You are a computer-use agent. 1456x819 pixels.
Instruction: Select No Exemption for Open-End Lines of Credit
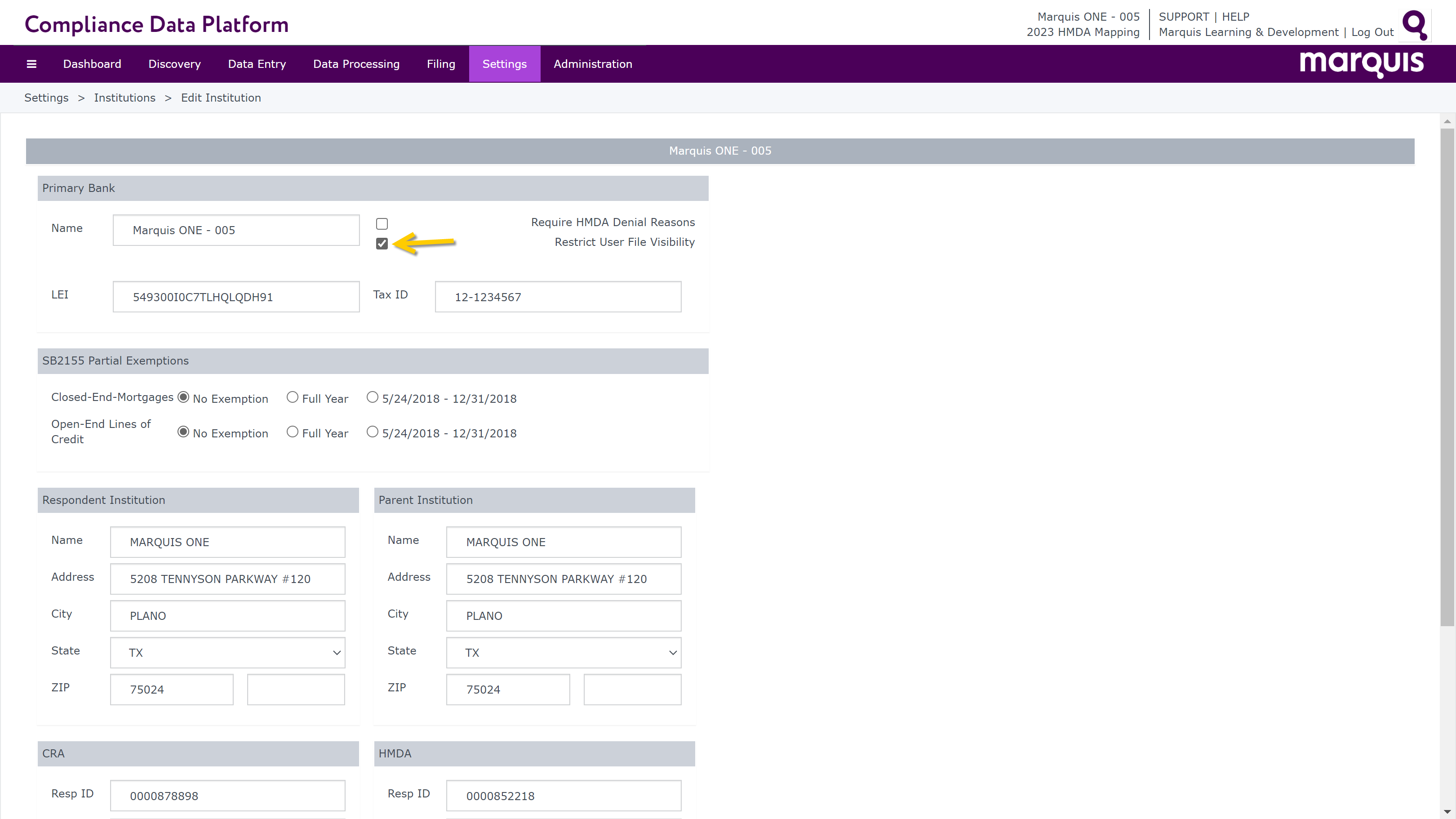click(183, 432)
